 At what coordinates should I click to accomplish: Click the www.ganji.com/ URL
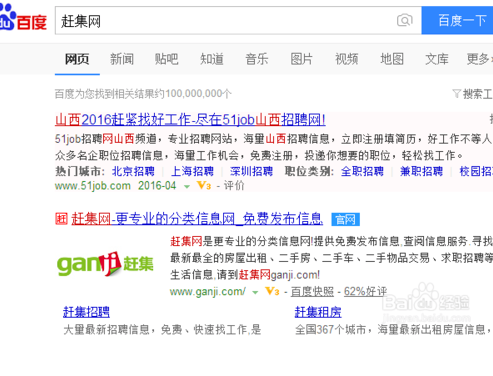[x=208, y=292]
